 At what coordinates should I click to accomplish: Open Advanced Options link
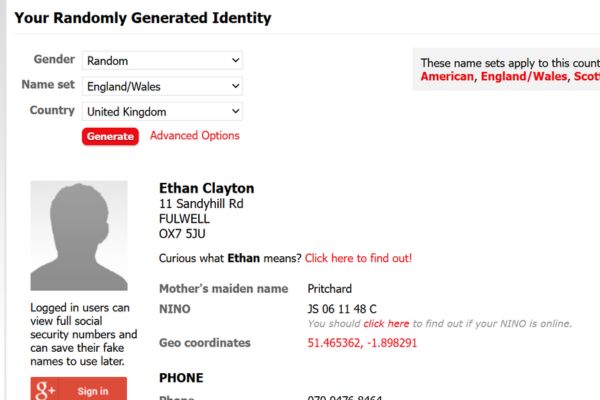195,136
